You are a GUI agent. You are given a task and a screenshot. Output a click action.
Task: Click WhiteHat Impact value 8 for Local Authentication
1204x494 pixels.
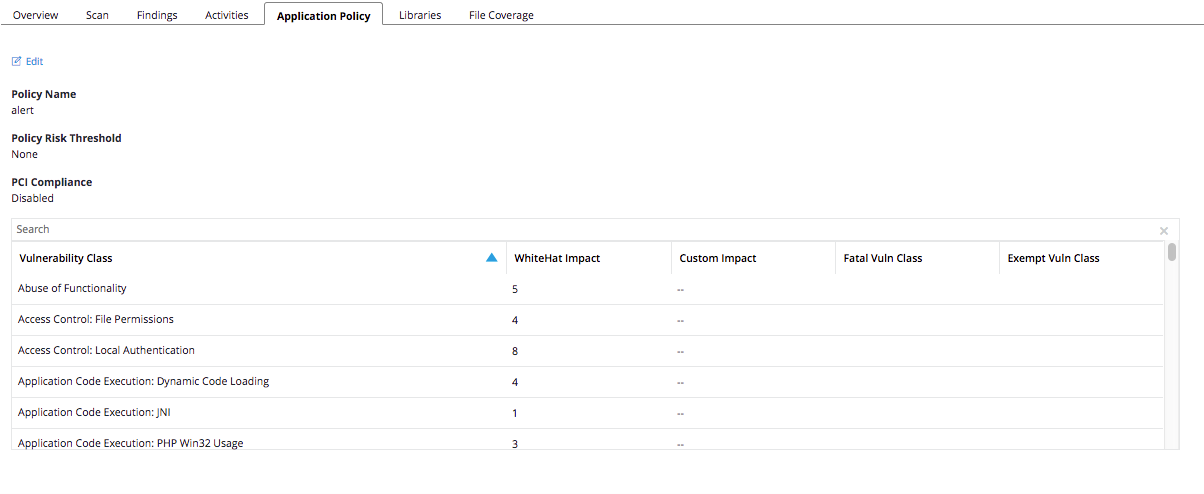[x=515, y=351]
